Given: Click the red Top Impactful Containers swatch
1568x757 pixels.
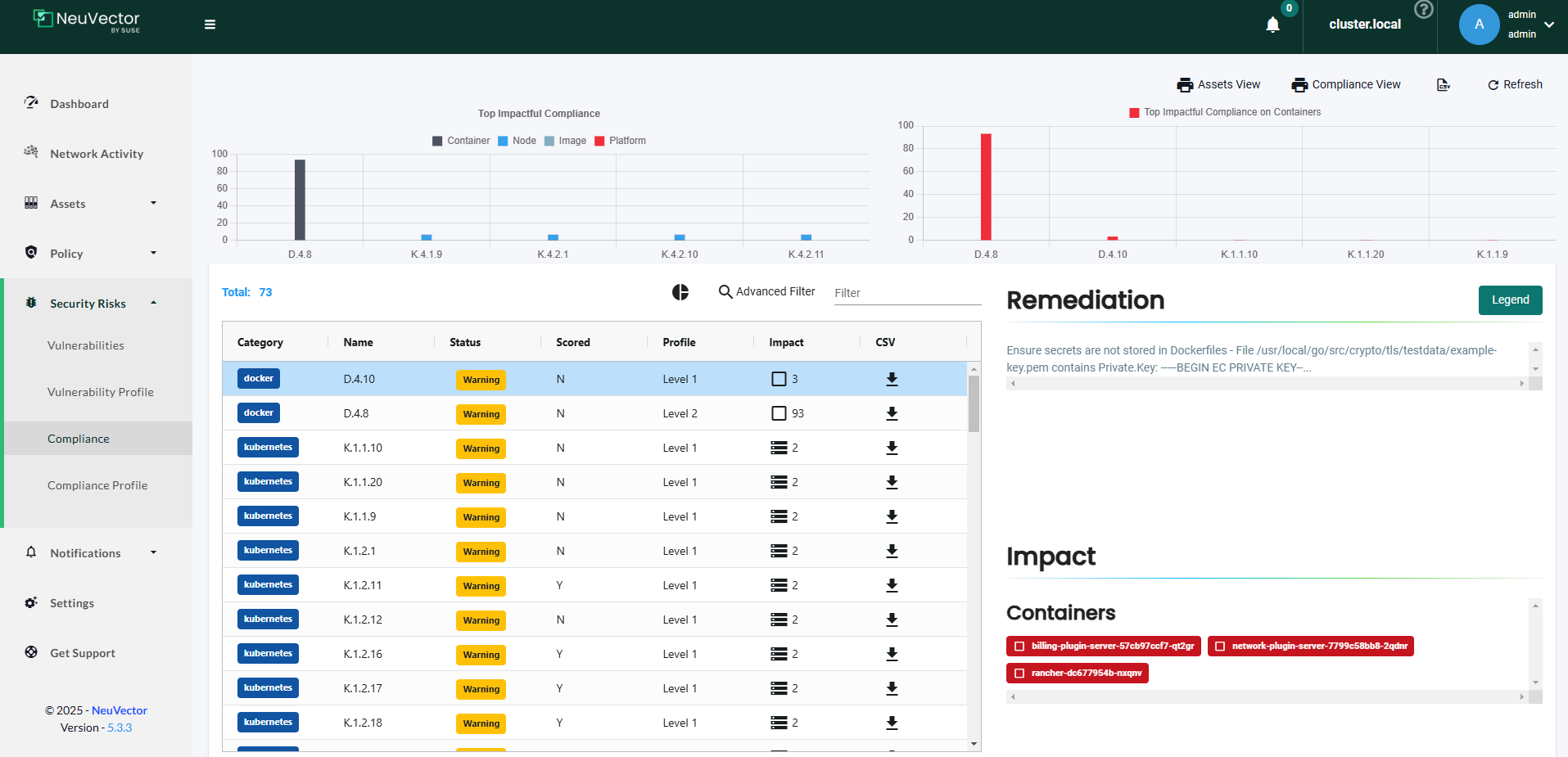Looking at the screenshot, I should point(1134,113).
